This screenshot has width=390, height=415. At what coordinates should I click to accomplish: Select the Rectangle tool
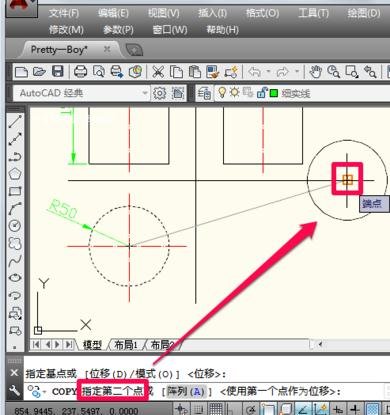coord(15,191)
